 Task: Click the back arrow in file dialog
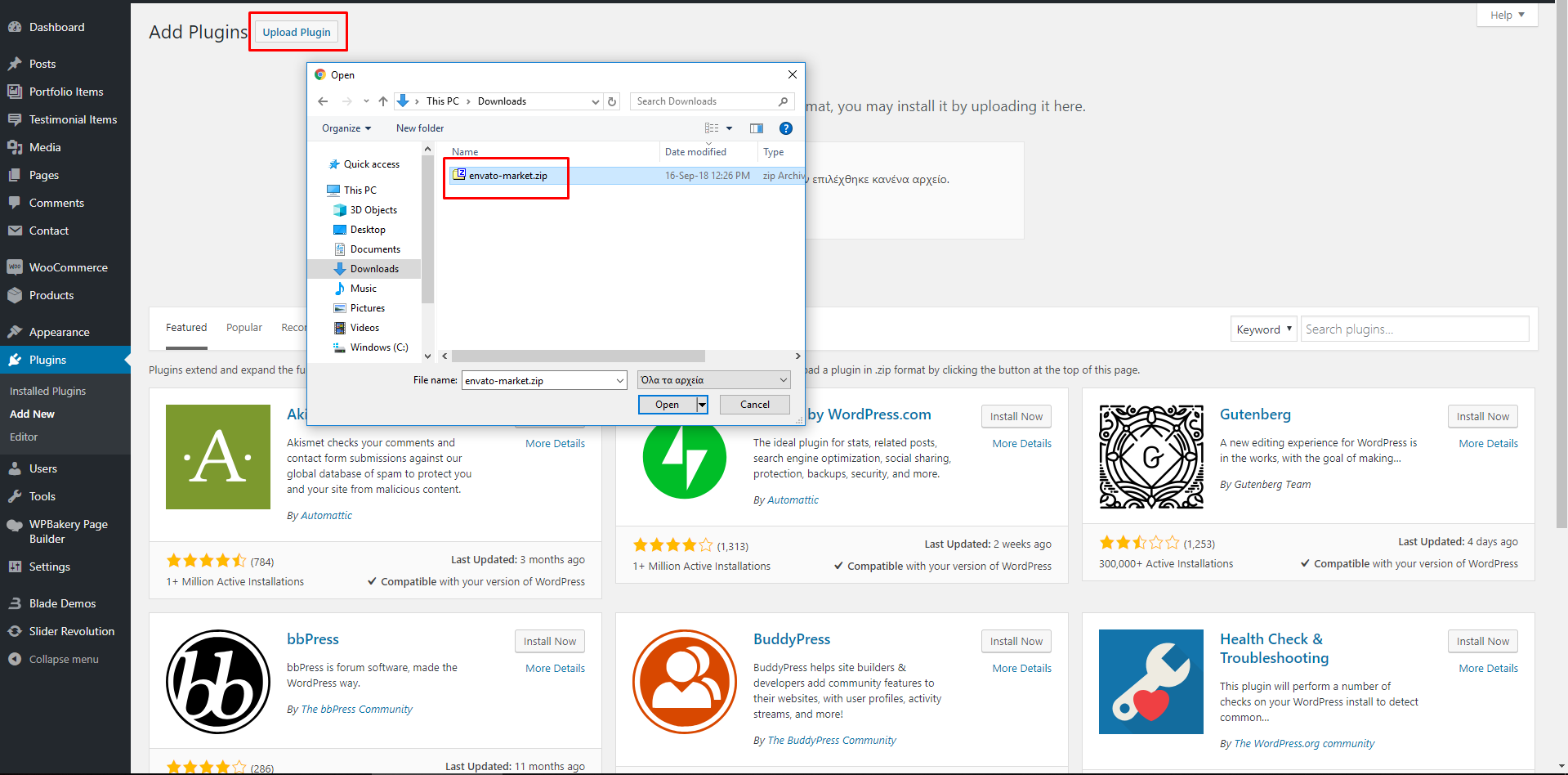pos(323,101)
